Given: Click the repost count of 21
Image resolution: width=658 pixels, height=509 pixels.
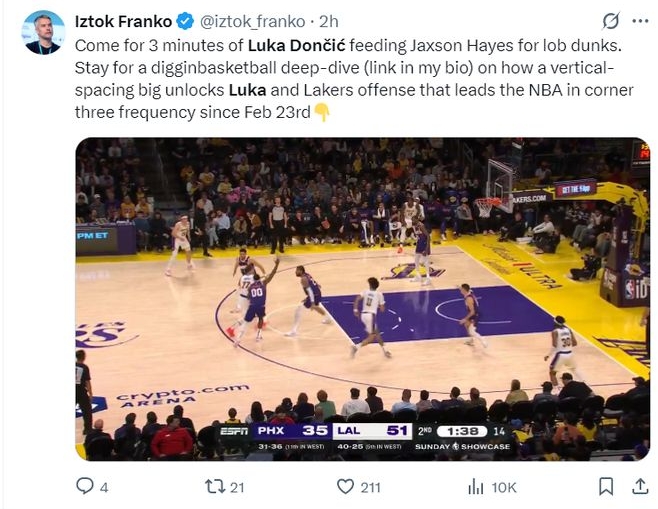Looking at the screenshot, I should coord(237,487).
